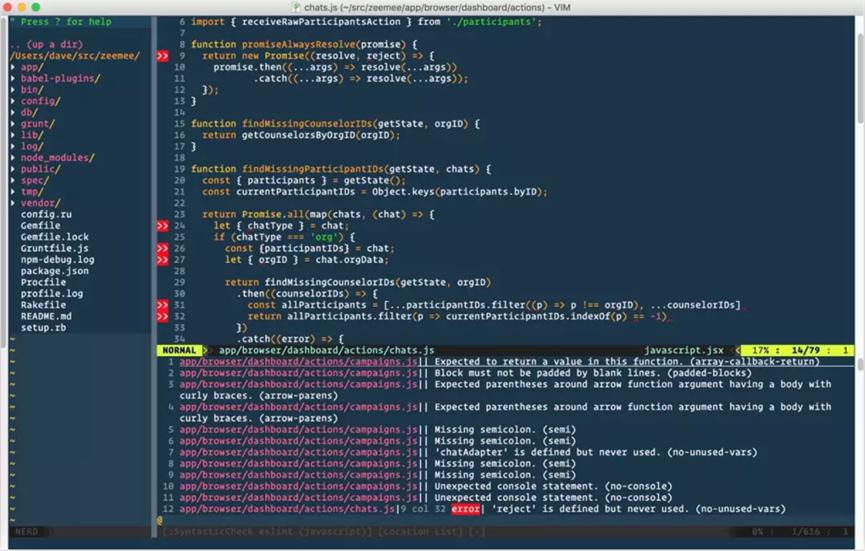Open Gruntfile.js in the tree
The width and height of the screenshot is (865, 551).
click(55, 248)
